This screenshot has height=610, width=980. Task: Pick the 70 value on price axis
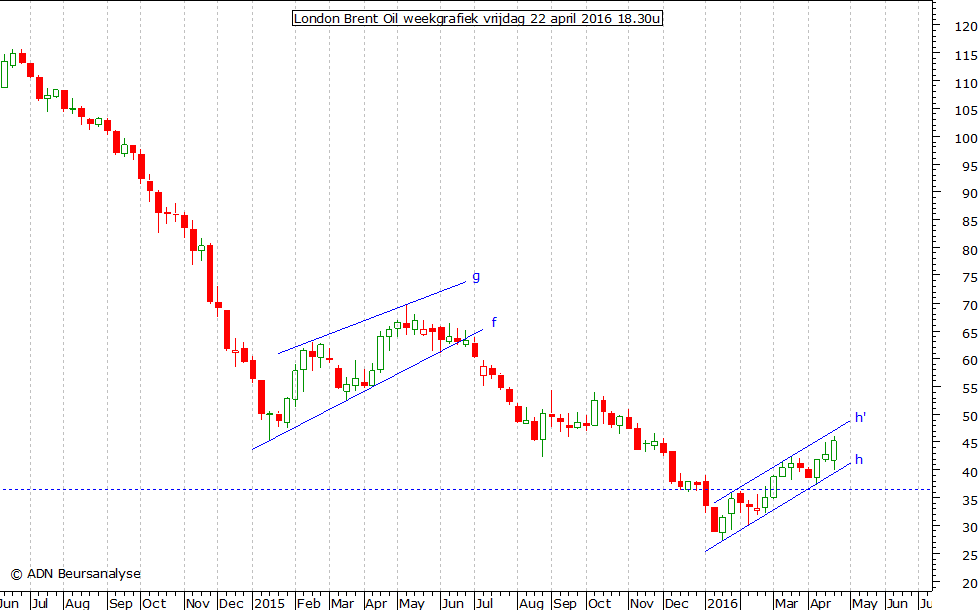[969, 306]
